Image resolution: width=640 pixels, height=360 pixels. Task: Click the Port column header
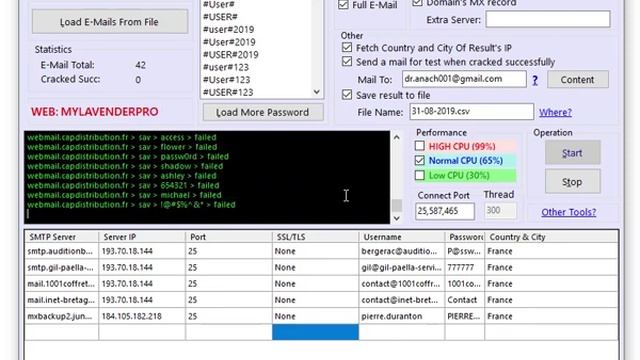point(229,237)
